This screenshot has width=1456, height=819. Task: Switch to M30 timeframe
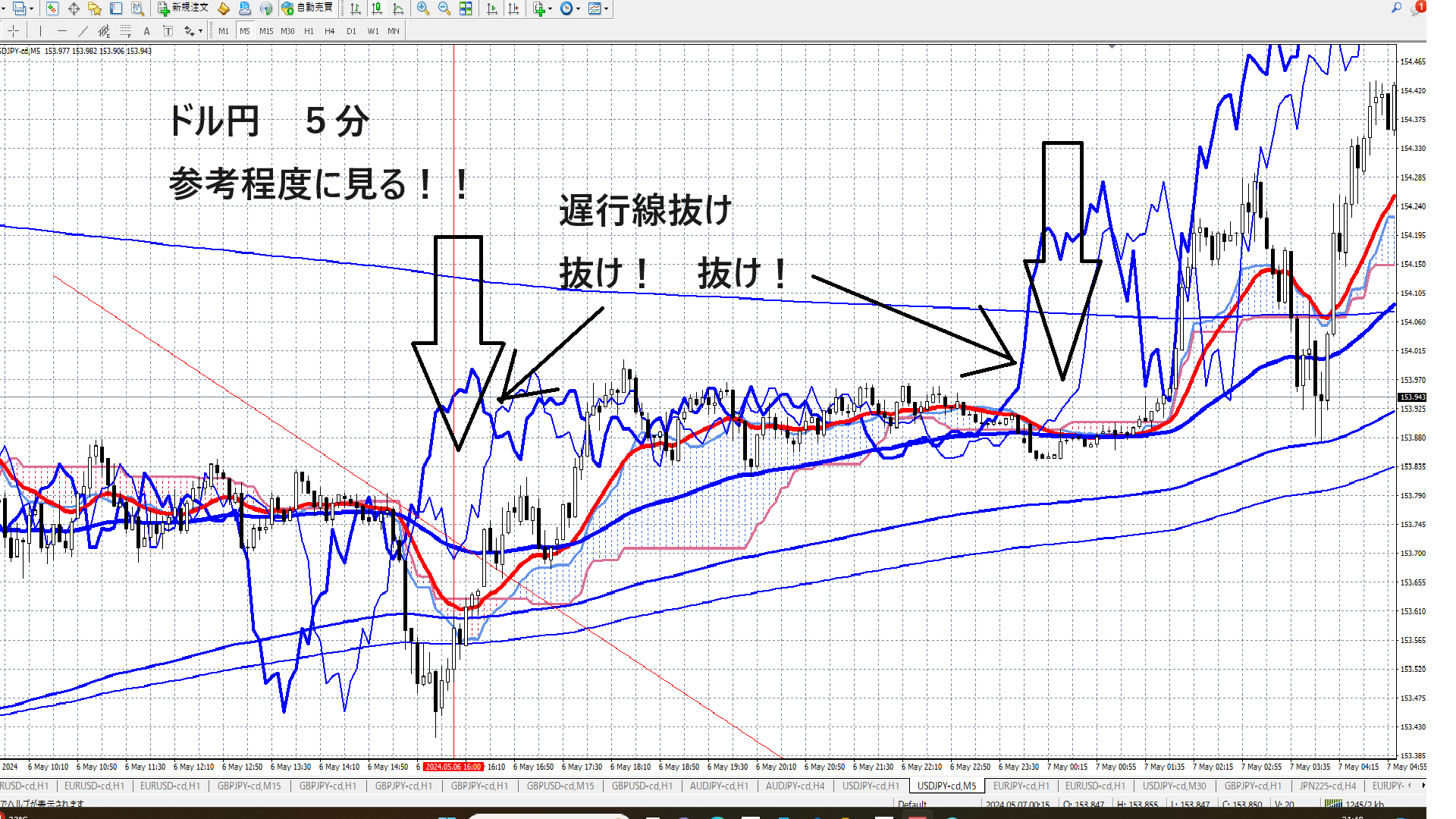287,31
